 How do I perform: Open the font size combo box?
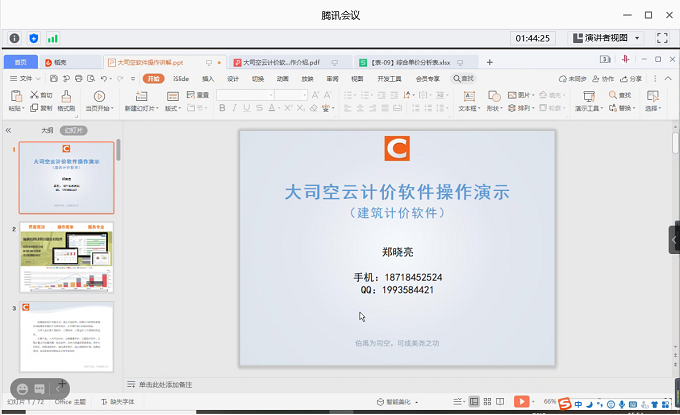click(x=291, y=95)
